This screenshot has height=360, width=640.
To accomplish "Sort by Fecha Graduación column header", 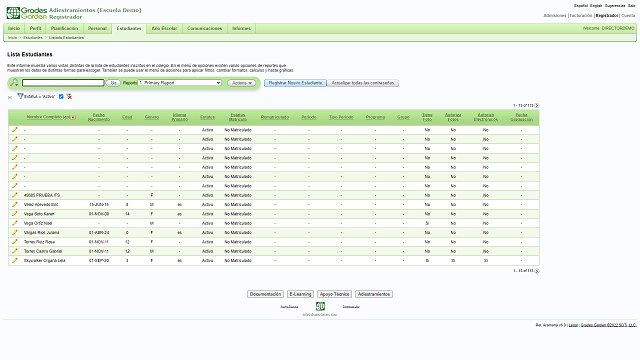I will click(522, 117).
